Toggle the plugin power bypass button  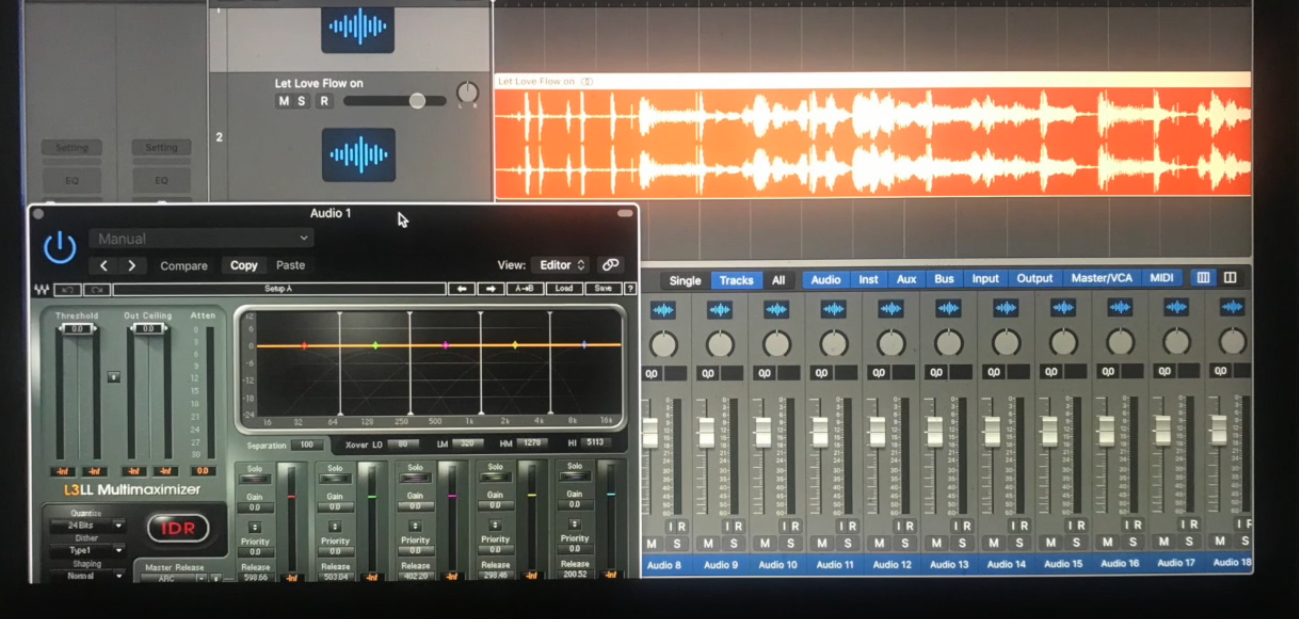[60, 247]
